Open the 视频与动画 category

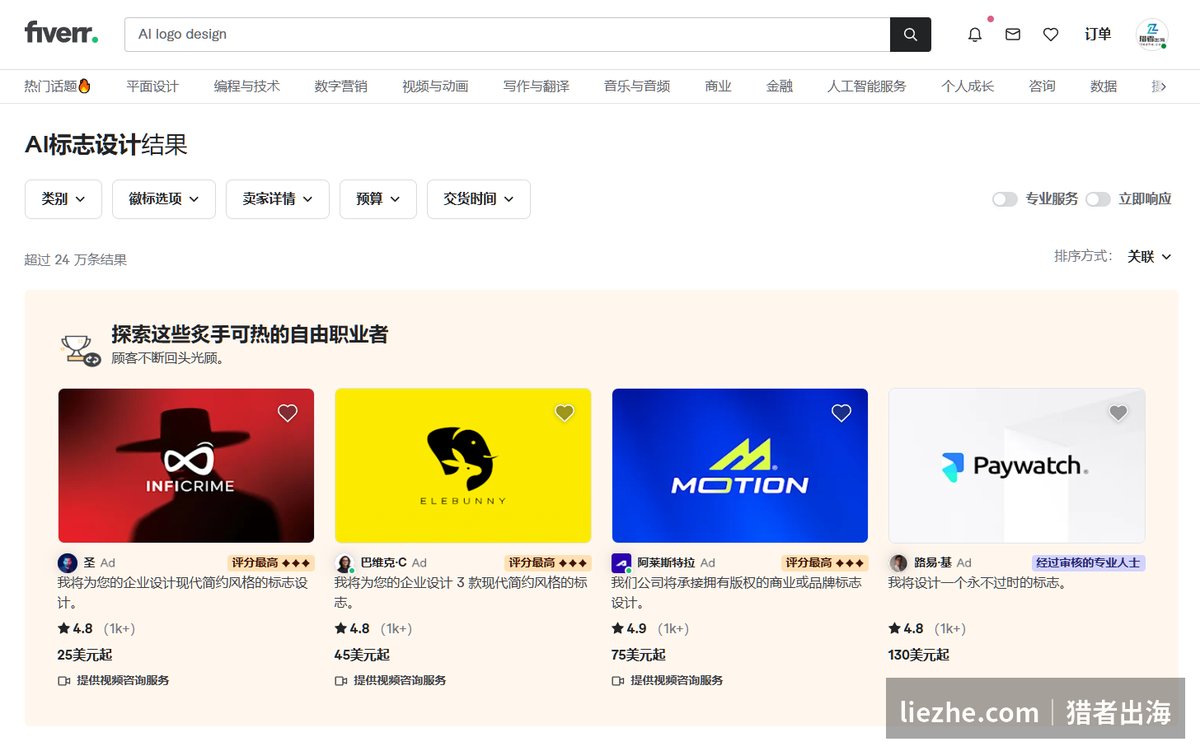point(435,86)
